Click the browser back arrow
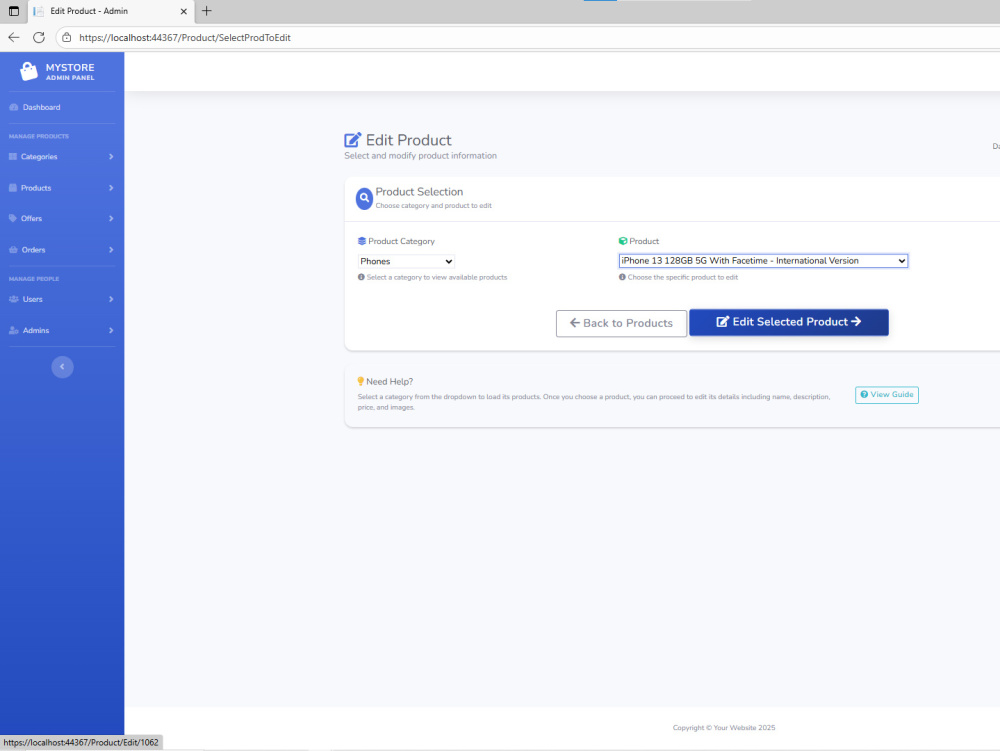 [x=14, y=38]
